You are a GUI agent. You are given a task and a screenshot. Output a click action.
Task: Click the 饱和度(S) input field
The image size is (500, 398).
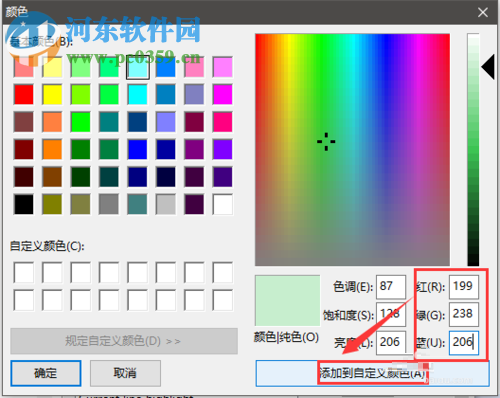click(391, 314)
